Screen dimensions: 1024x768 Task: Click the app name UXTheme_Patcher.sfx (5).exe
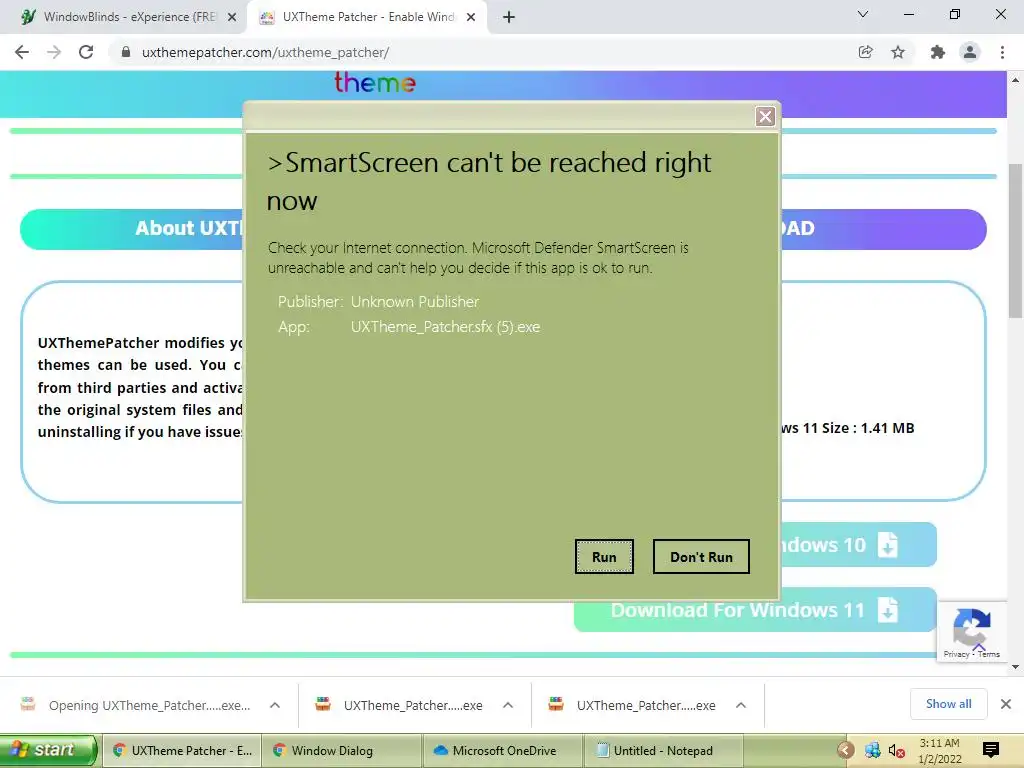(x=445, y=327)
